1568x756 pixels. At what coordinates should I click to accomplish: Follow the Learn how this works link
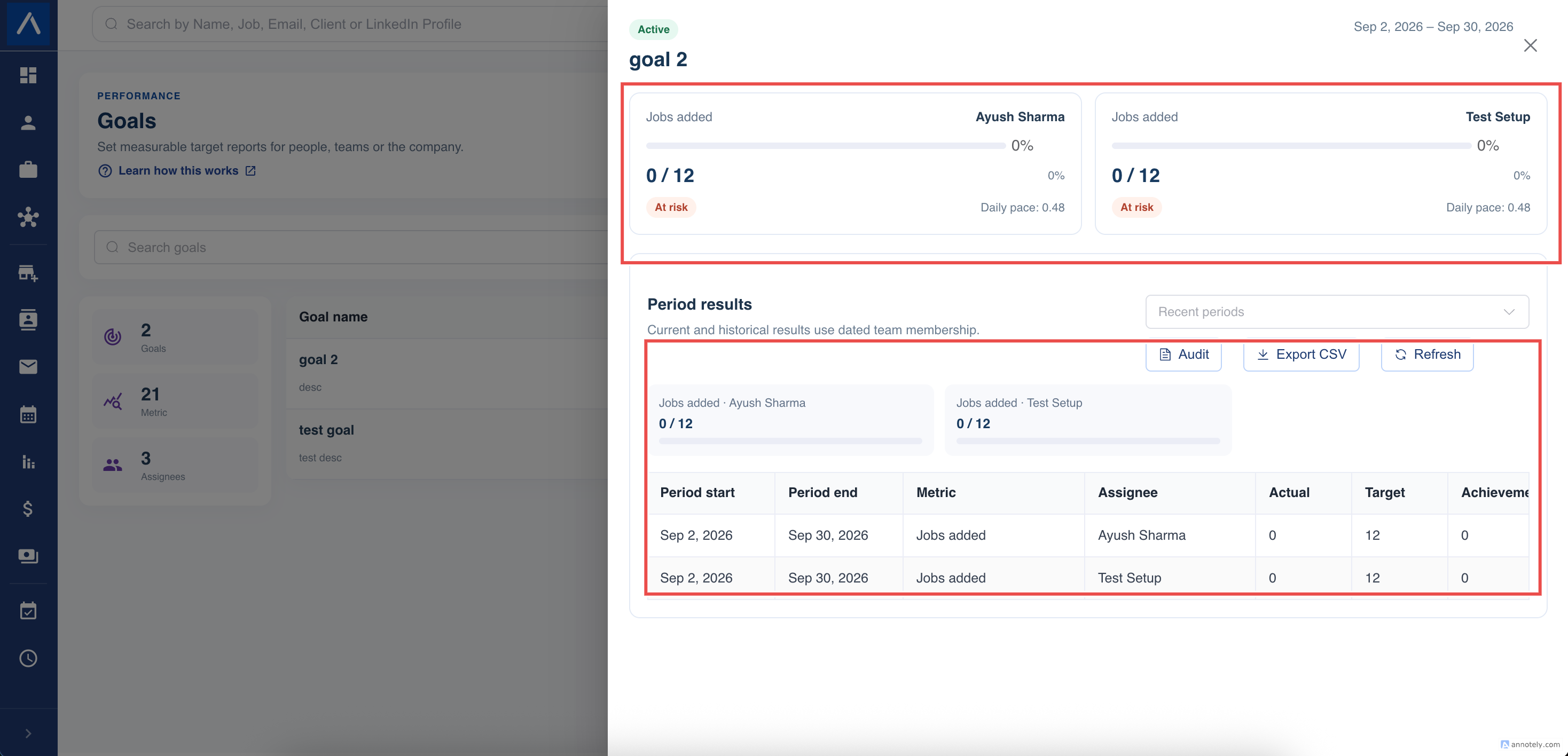pos(177,170)
